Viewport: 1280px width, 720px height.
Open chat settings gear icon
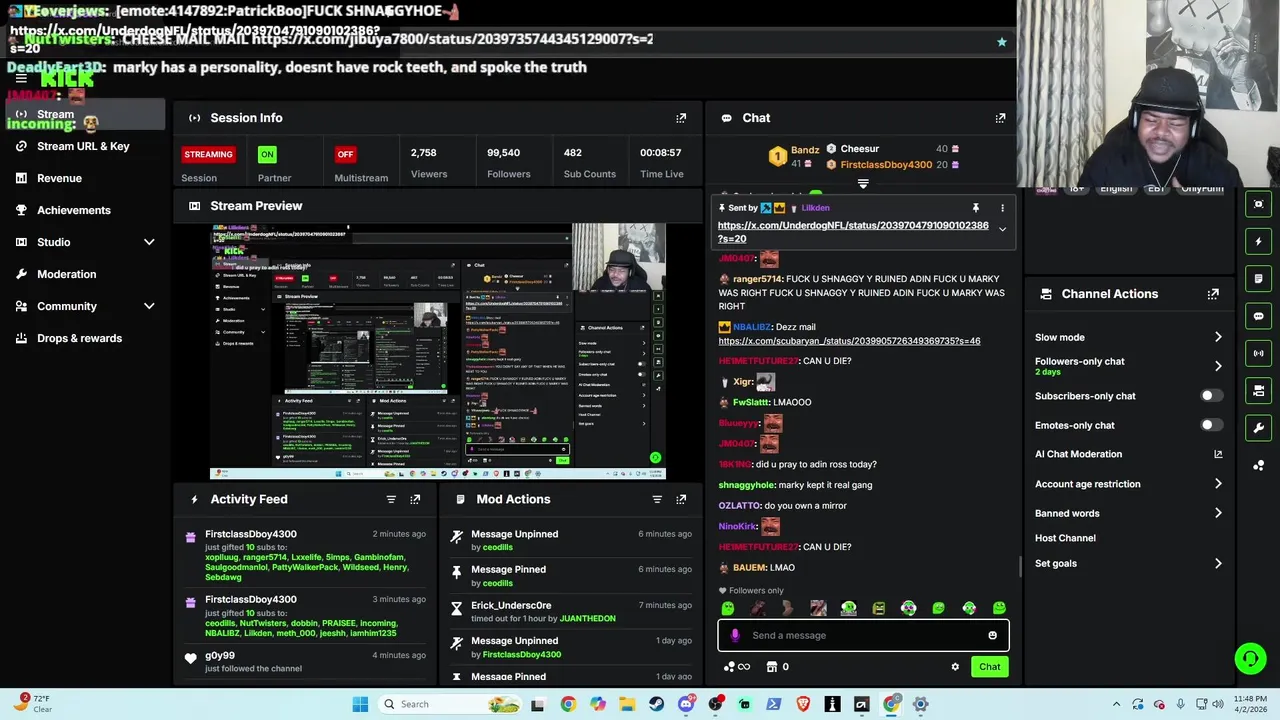tap(955, 667)
